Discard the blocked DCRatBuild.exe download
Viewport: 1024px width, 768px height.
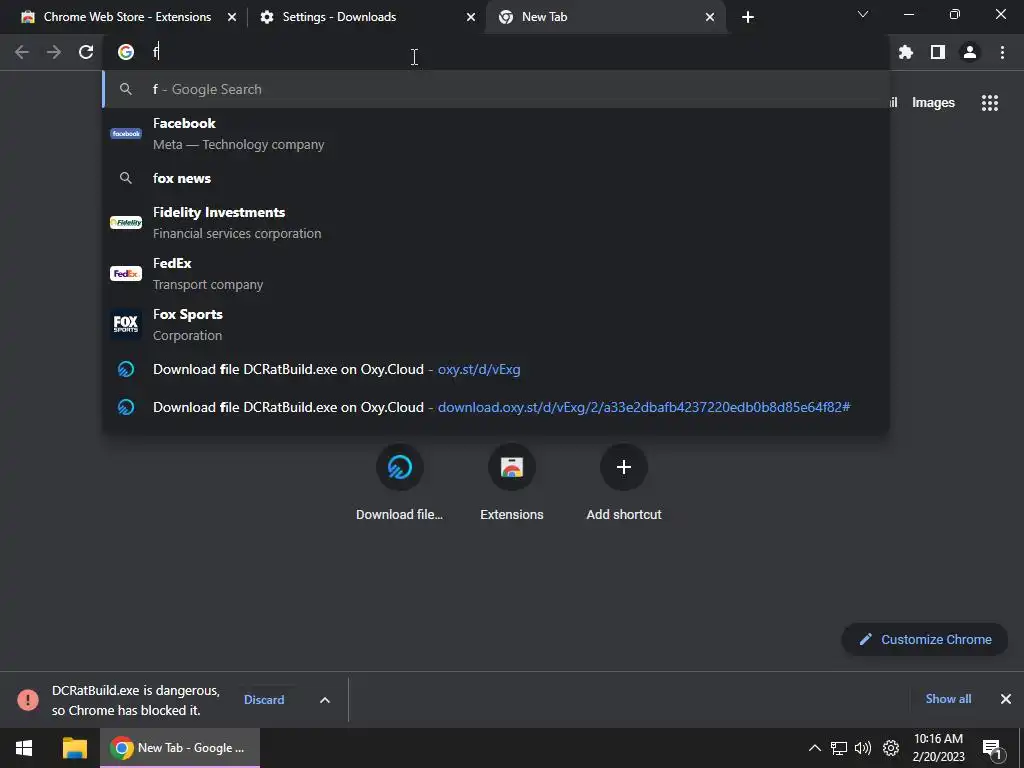click(264, 699)
